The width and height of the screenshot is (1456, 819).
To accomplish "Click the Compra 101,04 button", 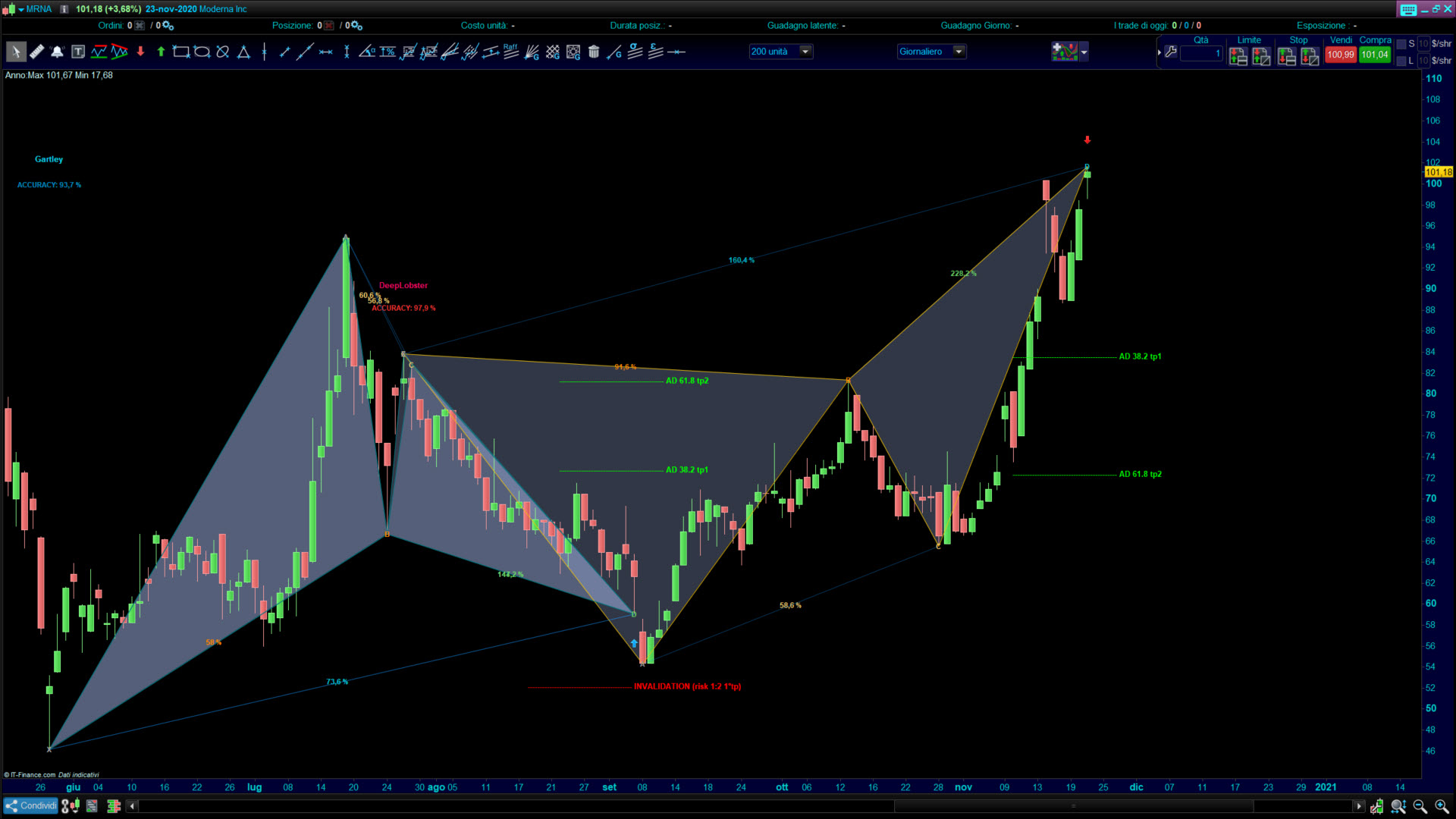I will click(x=1374, y=55).
